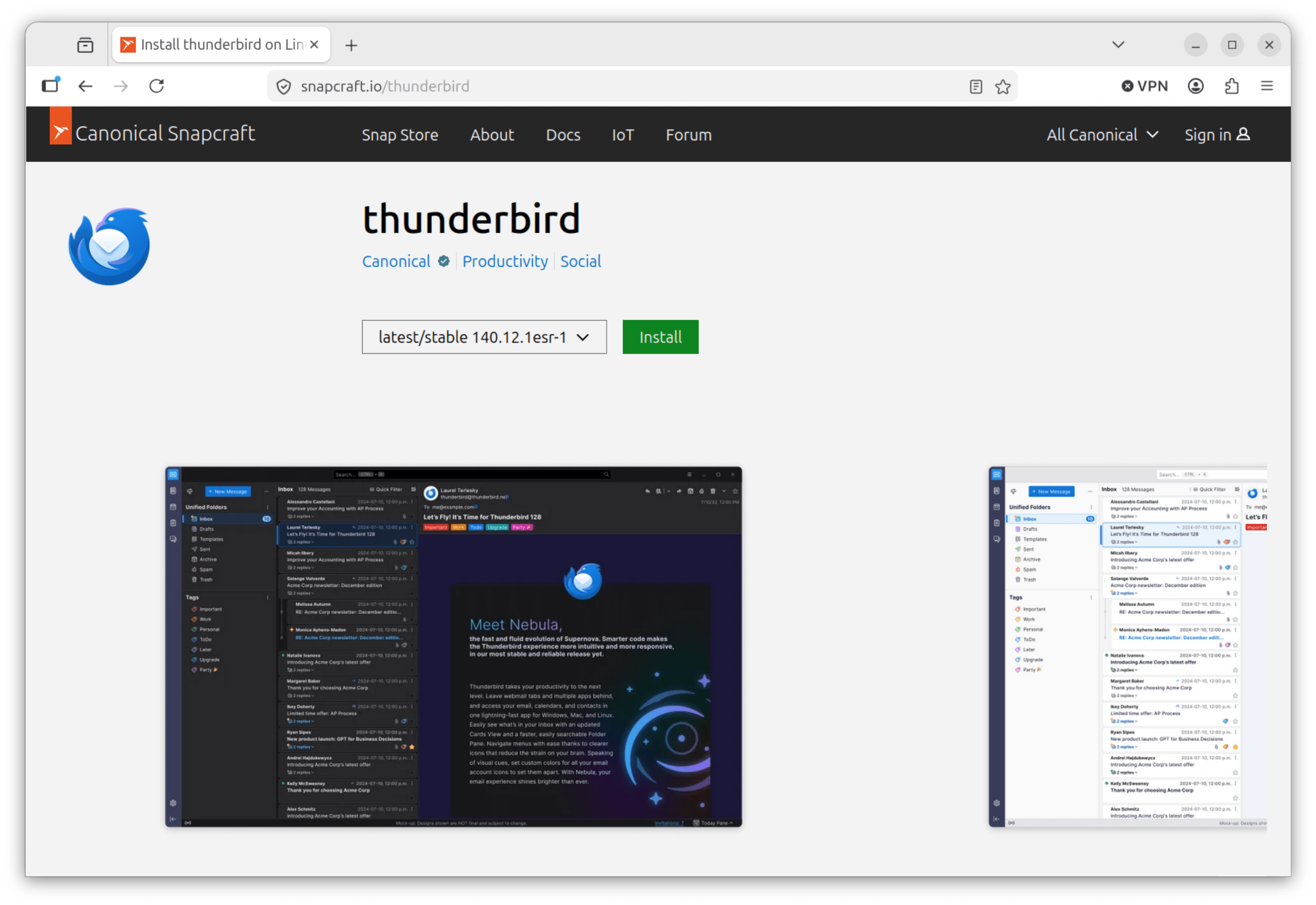Open the light theme Thunderbird screenshot
This screenshot has height=905, width=1316.
tap(1128, 647)
